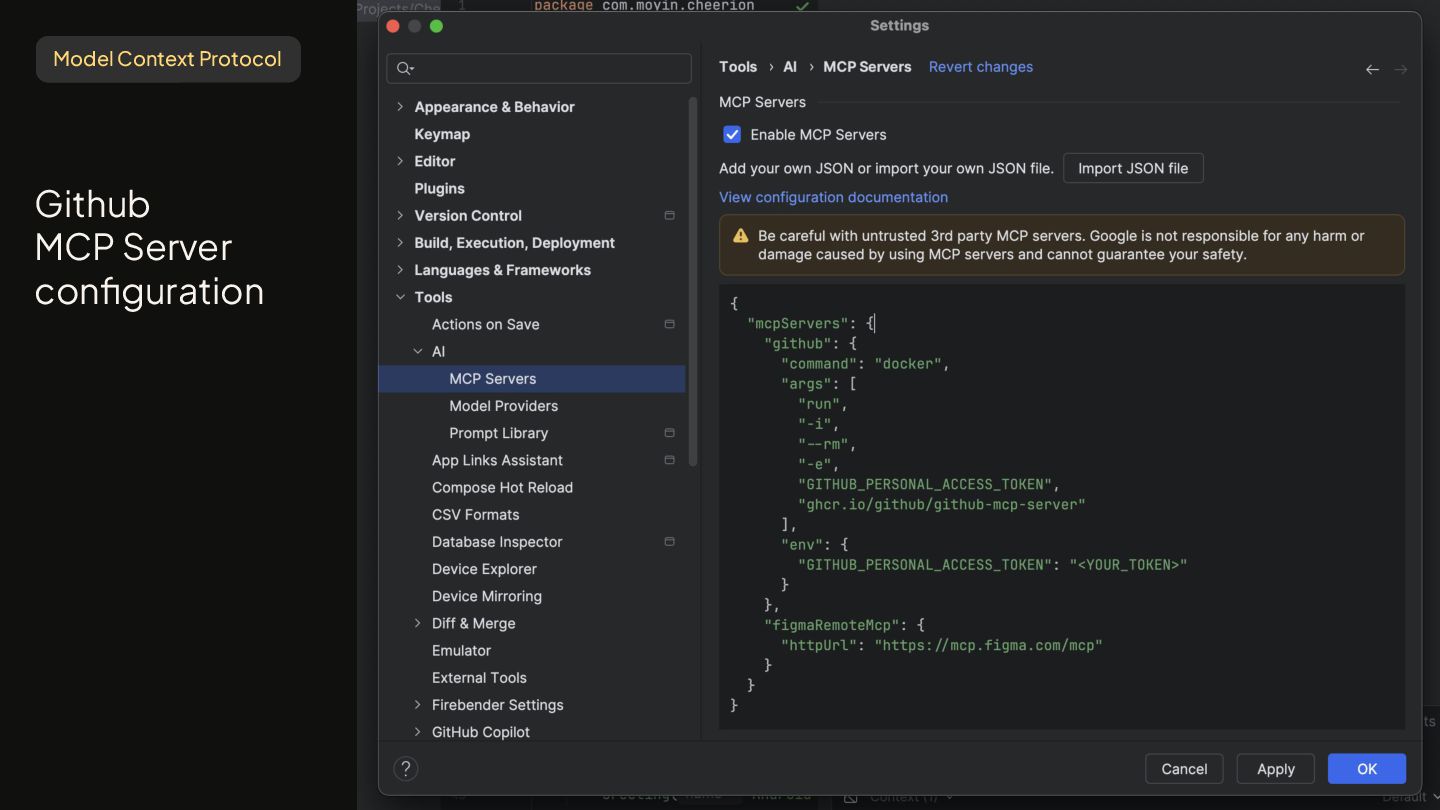This screenshot has height=810, width=1440.
Task: Expand the GitHub Copilot settings node
Action: pos(418,732)
